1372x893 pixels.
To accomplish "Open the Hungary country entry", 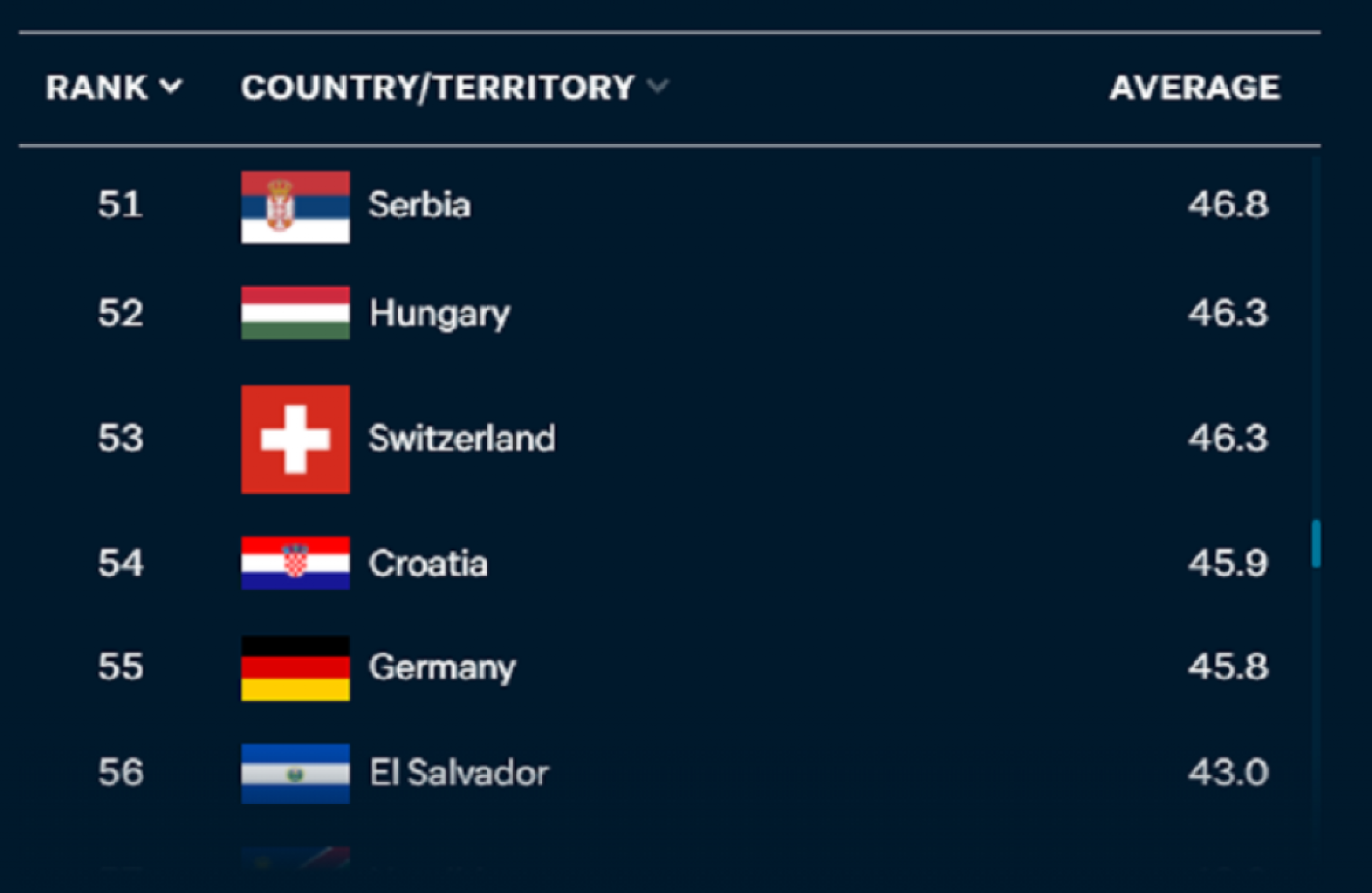I will [439, 312].
